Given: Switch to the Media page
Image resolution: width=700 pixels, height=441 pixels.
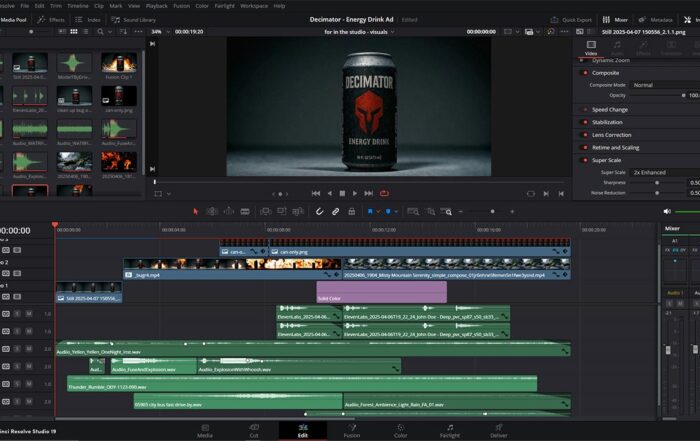Looking at the screenshot, I should coord(205,431).
